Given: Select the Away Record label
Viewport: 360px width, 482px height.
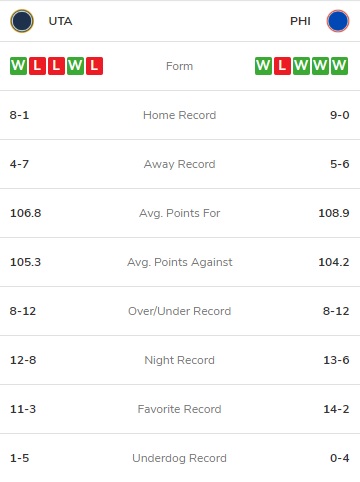Looking at the screenshot, I should [x=179, y=164].
